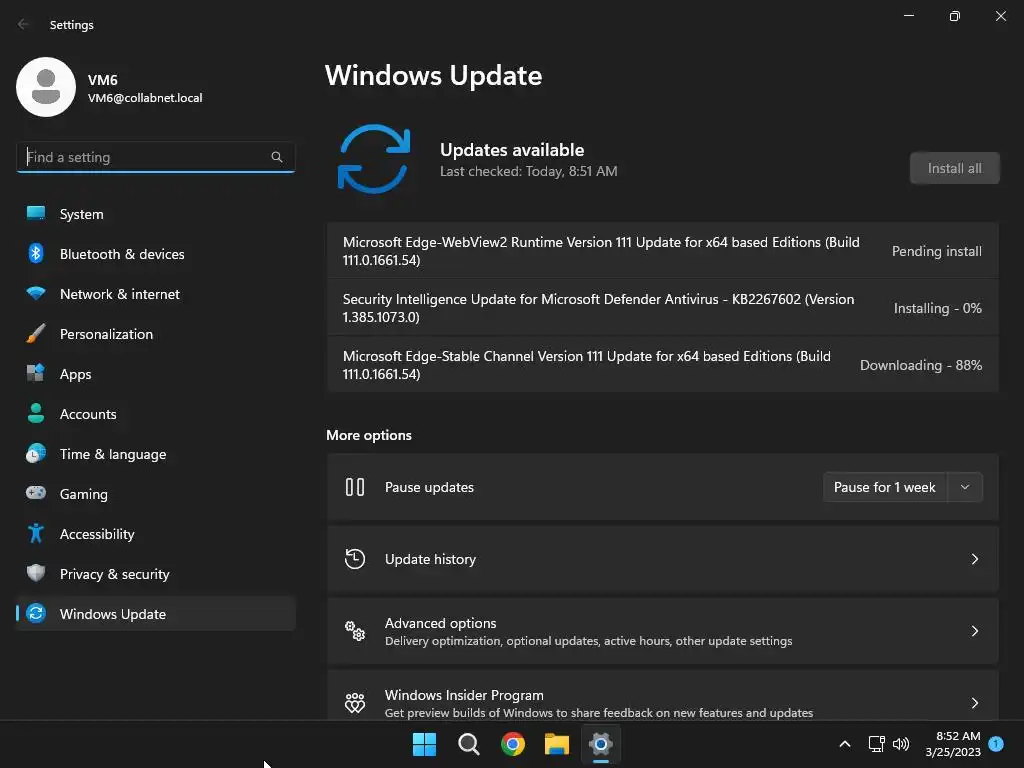Select Security Intelligence Update KB2267602 row

663,308
